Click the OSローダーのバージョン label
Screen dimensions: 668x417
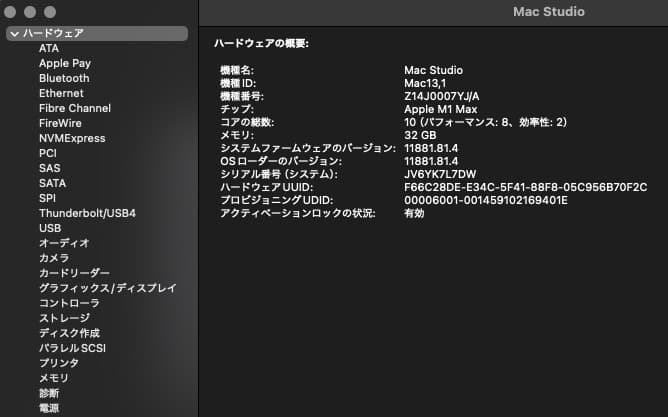click(281, 161)
